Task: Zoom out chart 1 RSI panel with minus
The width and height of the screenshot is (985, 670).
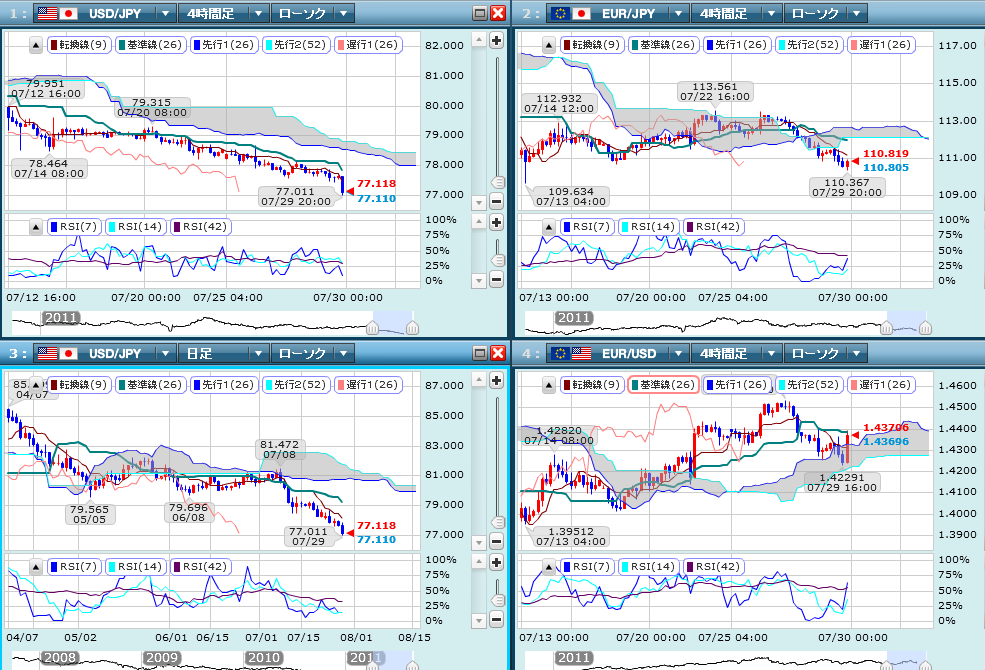Action: point(496,279)
